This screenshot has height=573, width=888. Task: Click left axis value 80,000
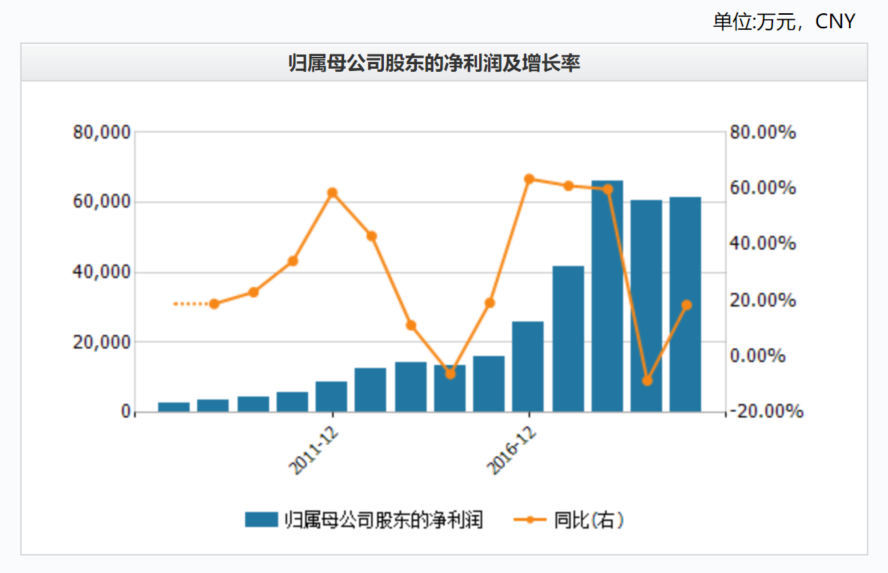[x=101, y=132]
